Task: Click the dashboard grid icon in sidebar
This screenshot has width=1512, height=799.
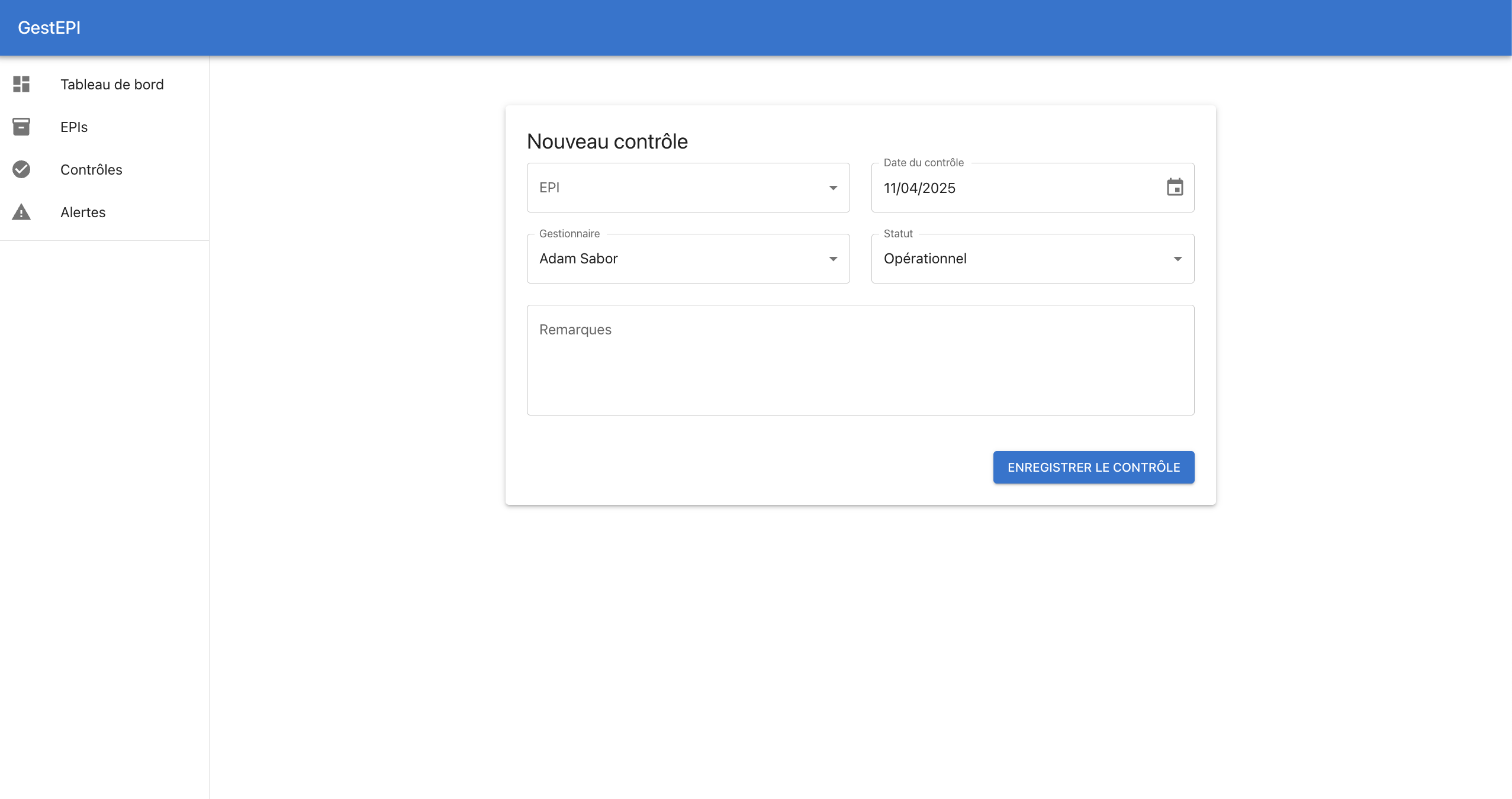Action: [21, 84]
